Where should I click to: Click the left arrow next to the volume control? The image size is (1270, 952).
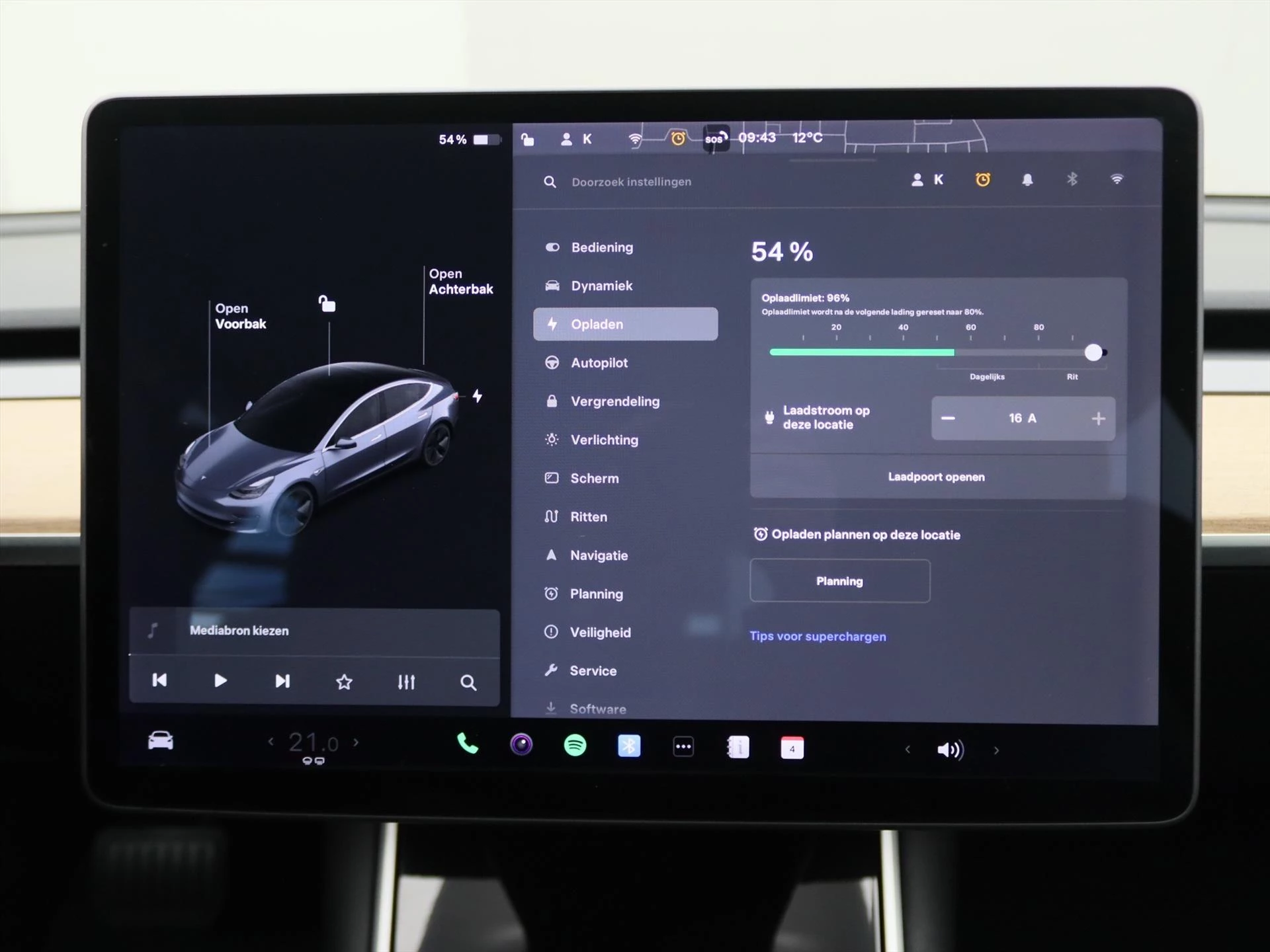907,750
